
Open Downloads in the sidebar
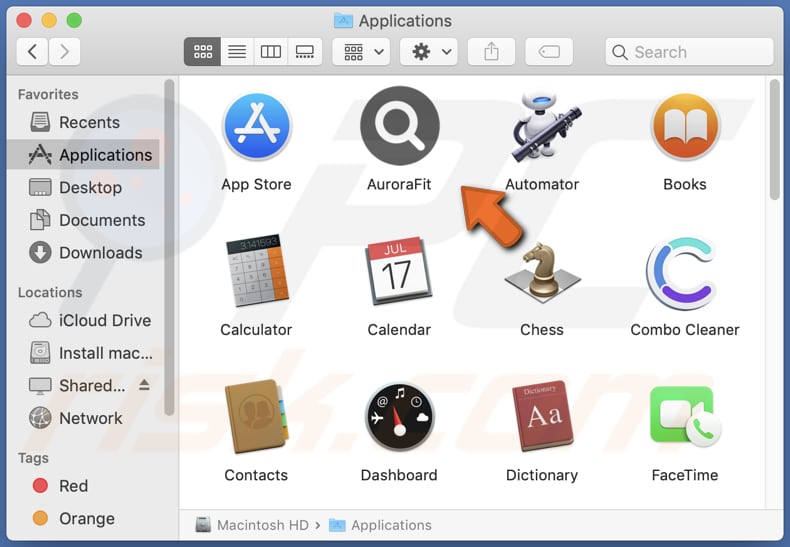(x=83, y=252)
